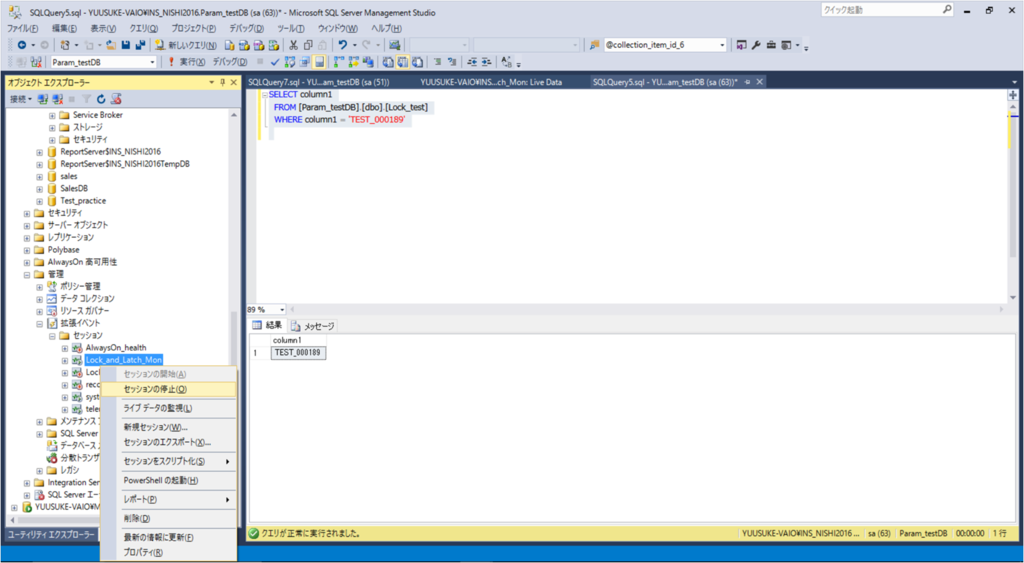Click the Decrease Indent icon
1024x563 pixels.
click(x=472, y=62)
